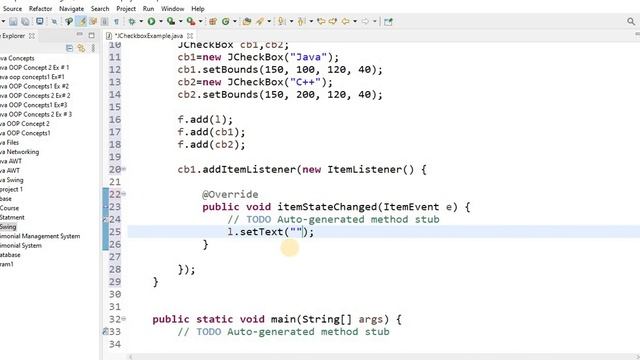Click the Forward navigation arrow
The width and height of the screenshot is (640, 360).
[x=365, y=22]
